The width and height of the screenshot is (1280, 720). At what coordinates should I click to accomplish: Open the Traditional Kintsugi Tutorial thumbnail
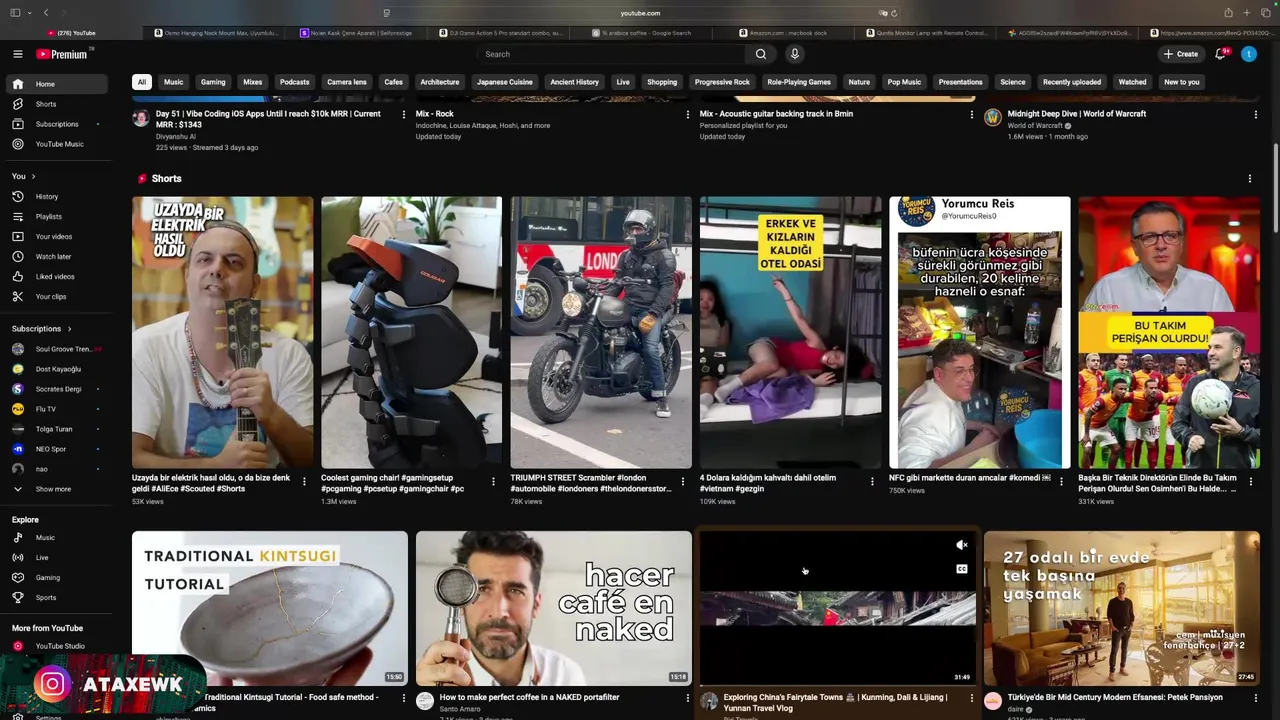coord(270,608)
